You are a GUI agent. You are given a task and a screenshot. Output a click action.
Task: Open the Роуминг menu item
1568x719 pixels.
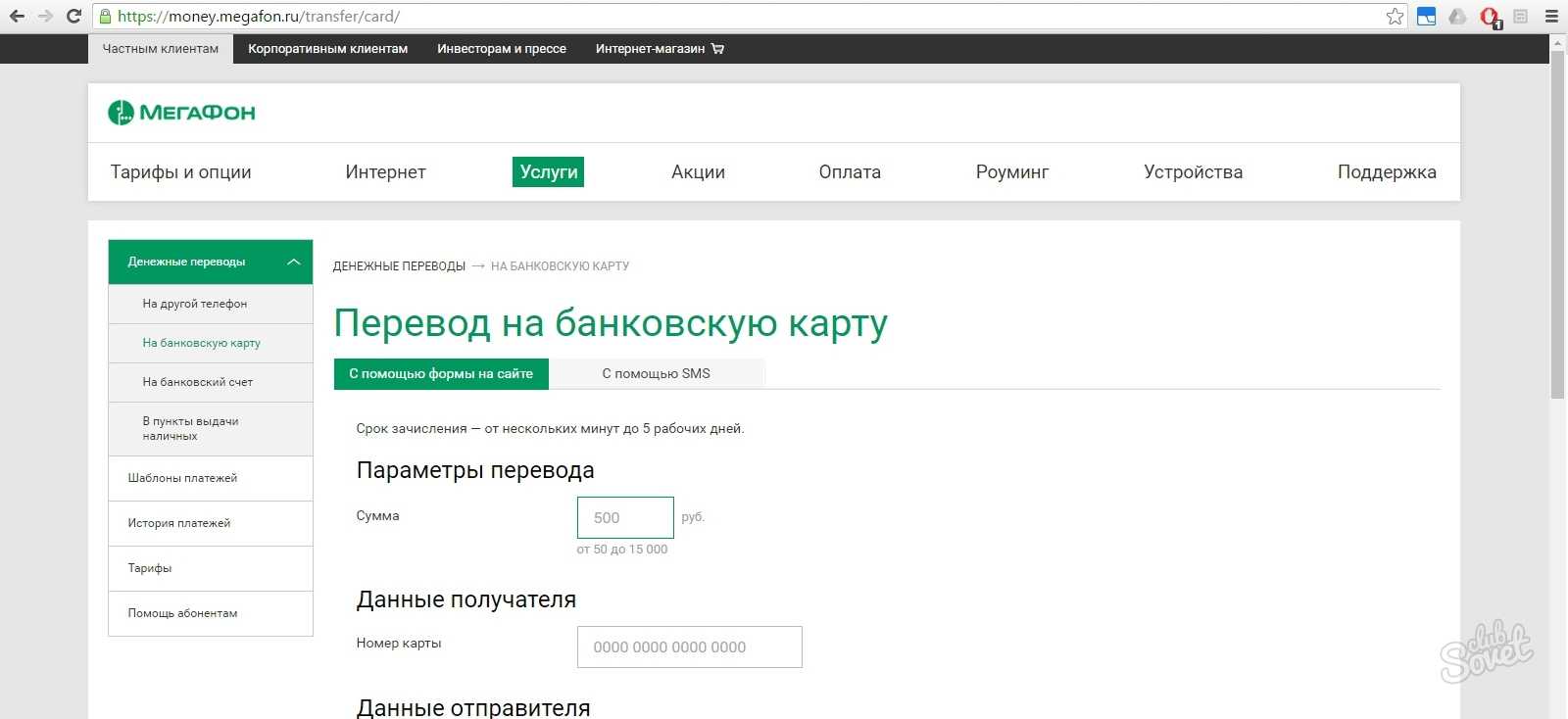(x=1011, y=171)
